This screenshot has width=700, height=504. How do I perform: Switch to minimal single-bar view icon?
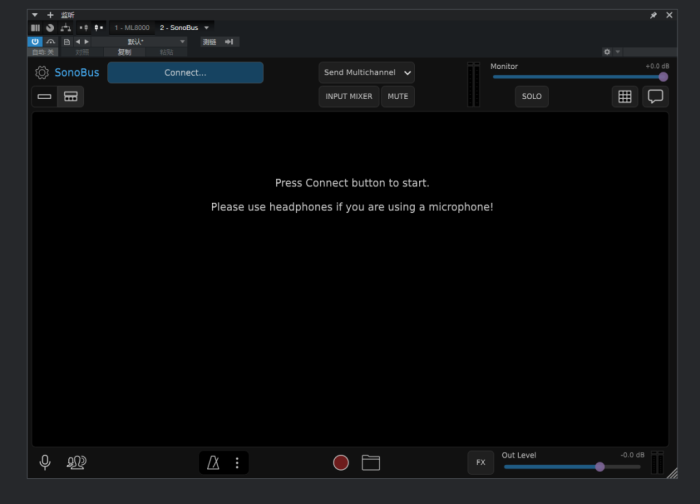[44, 96]
